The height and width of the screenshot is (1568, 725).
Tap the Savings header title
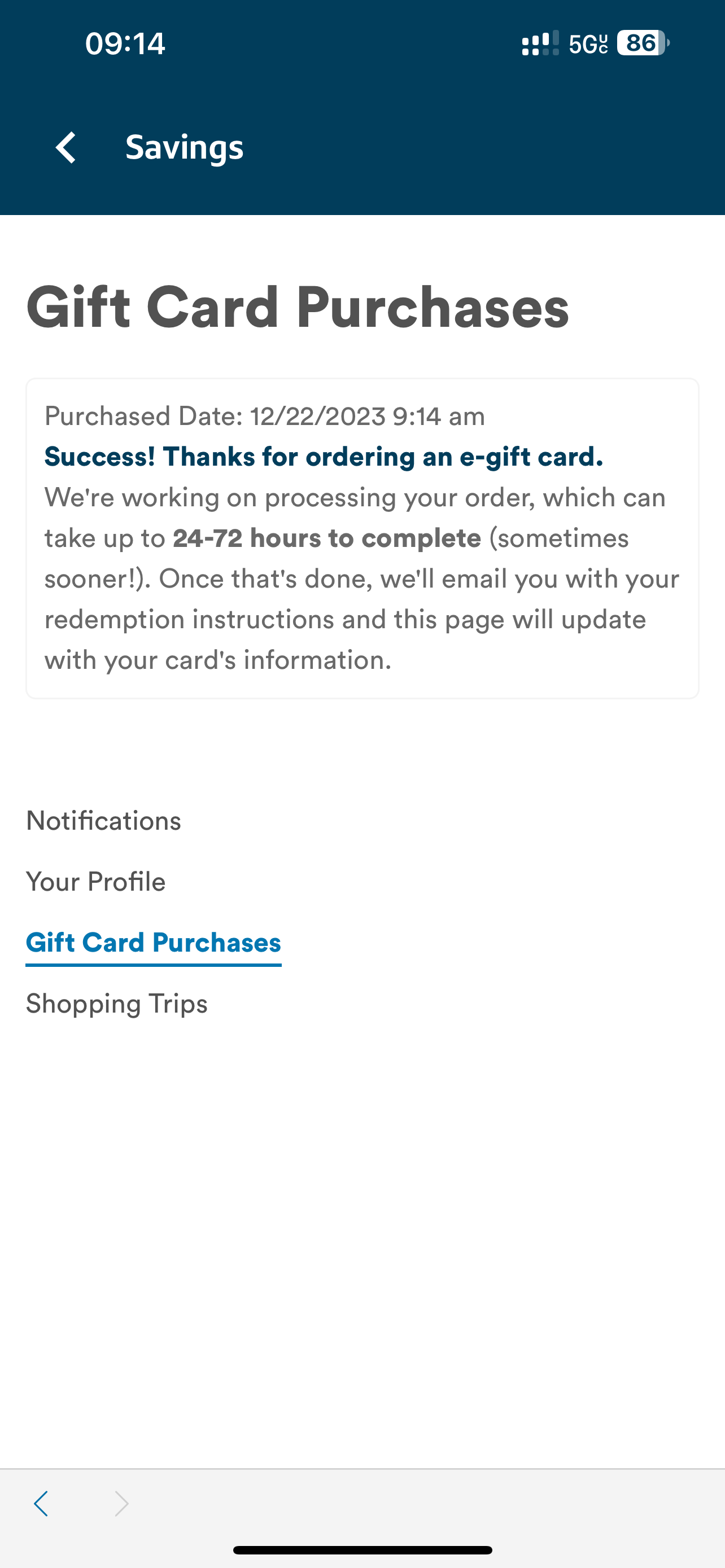(x=185, y=147)
